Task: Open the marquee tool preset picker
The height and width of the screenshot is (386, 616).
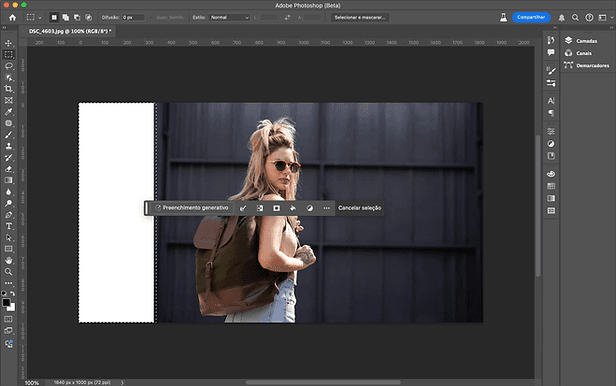Action: [x=34, y=17]
